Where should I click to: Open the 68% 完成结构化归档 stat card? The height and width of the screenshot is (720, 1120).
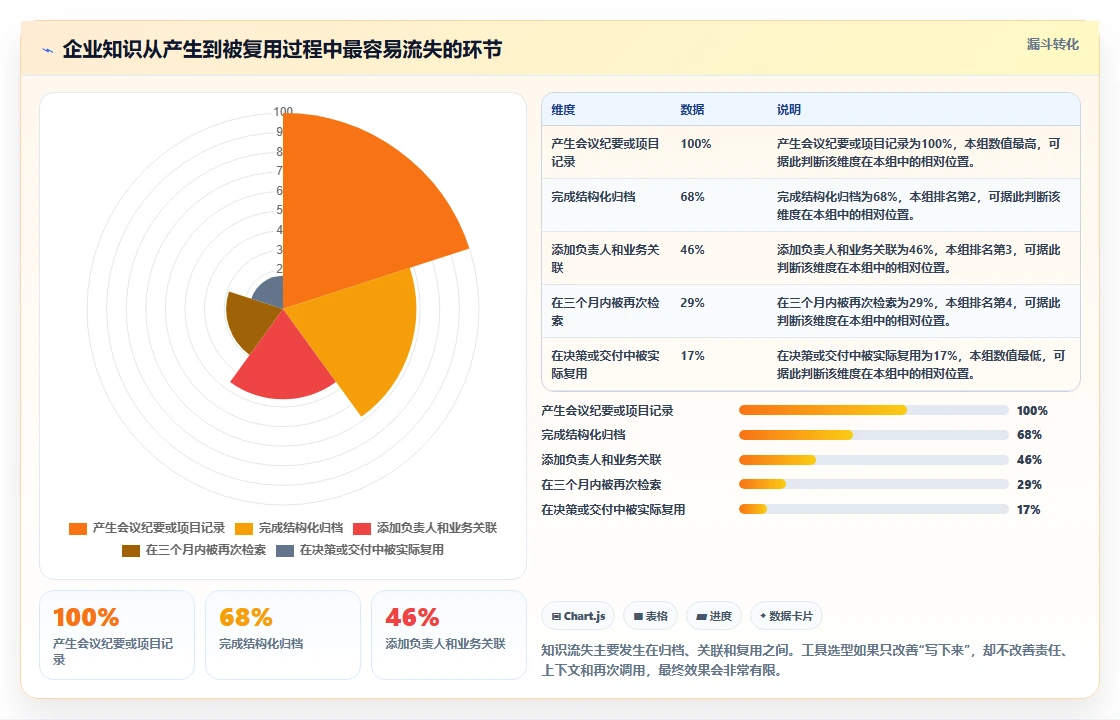(283, 635)
